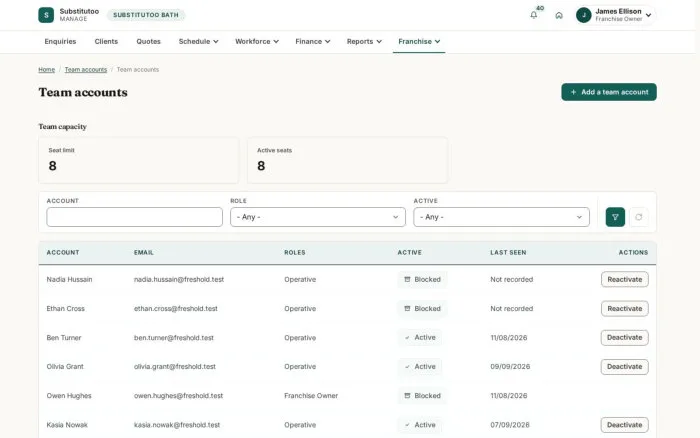This screenshot has width=700, height=438.
Task: Click ben.turner@freshold.test email
Action: click(x=174, y=338)
